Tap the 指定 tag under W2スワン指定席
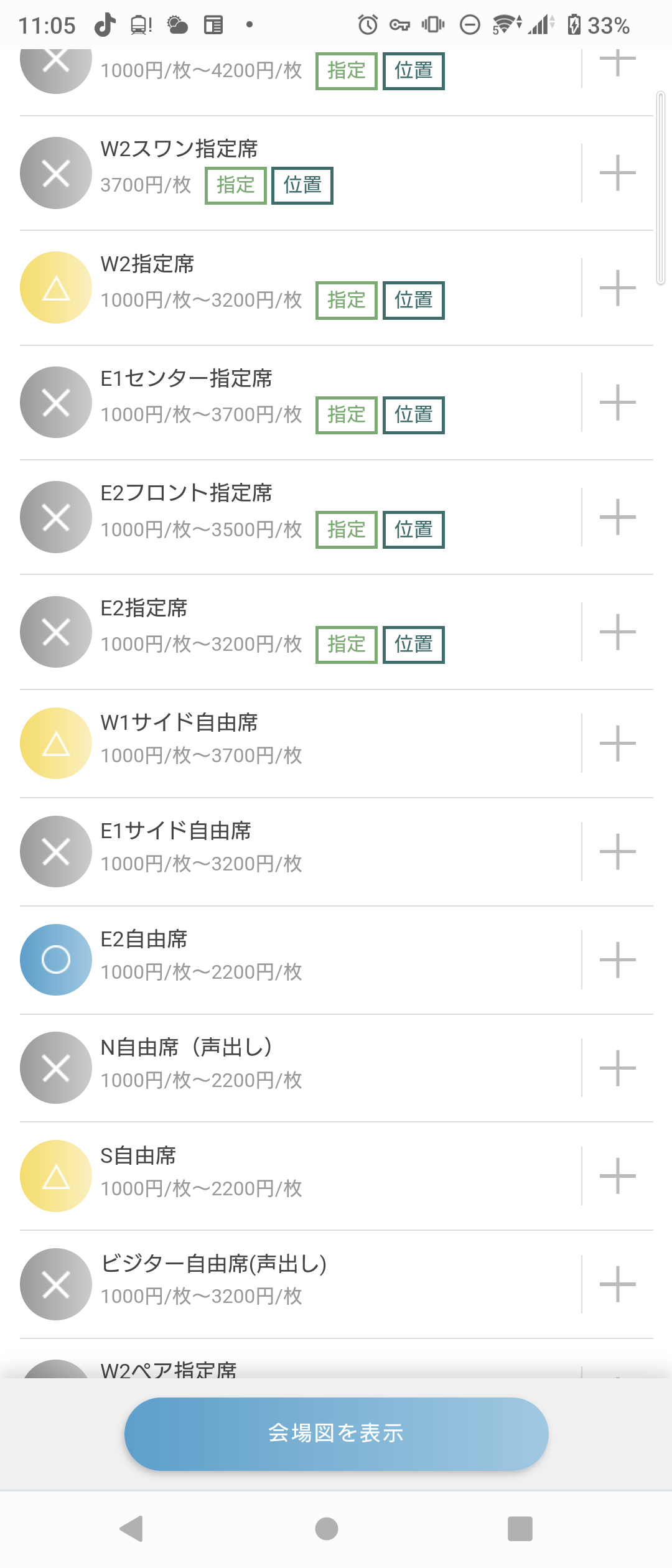The width and height of the screenshot is (672, 1568). point(236,185)
